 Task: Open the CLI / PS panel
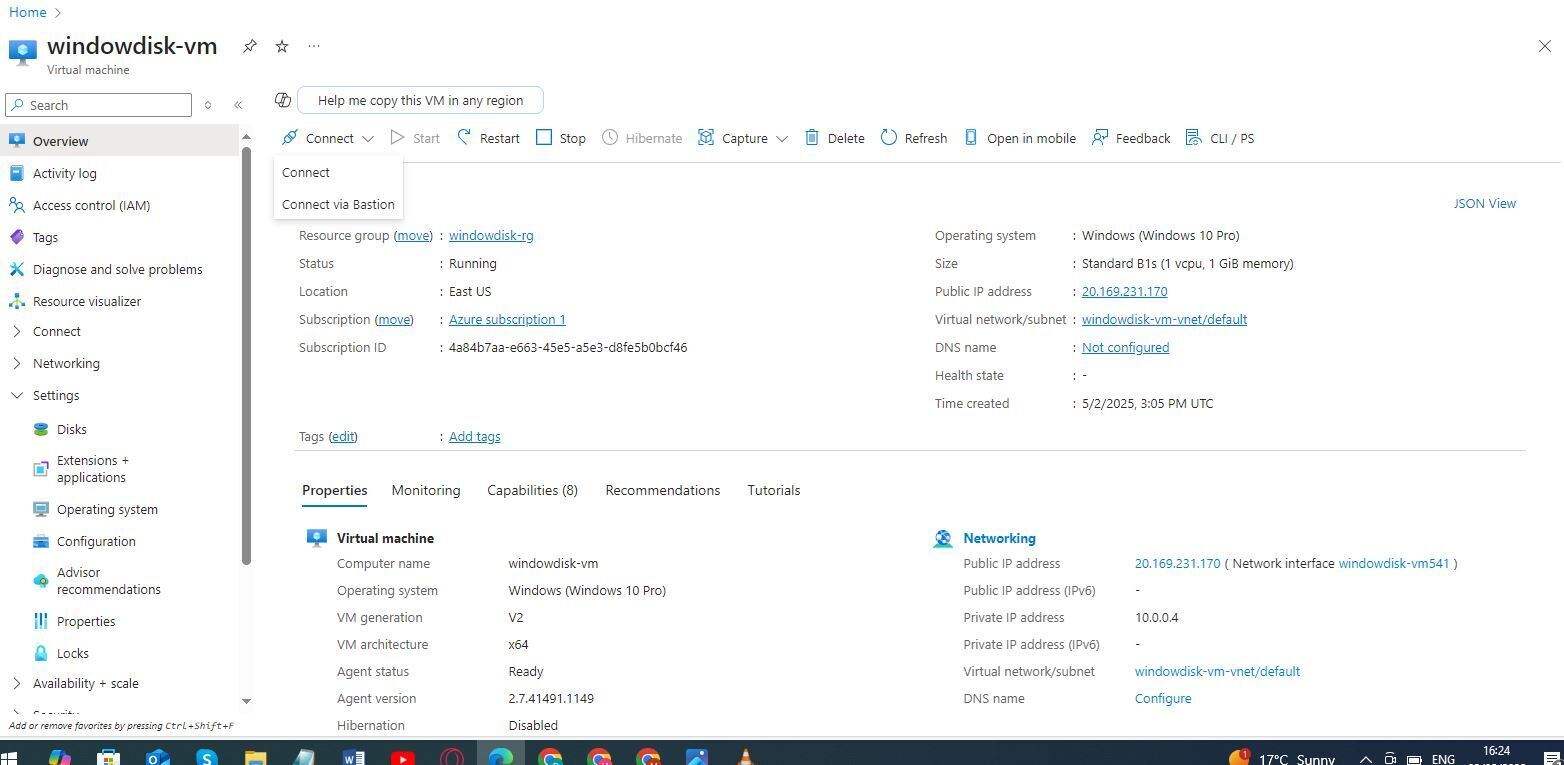coord(1220,138)
